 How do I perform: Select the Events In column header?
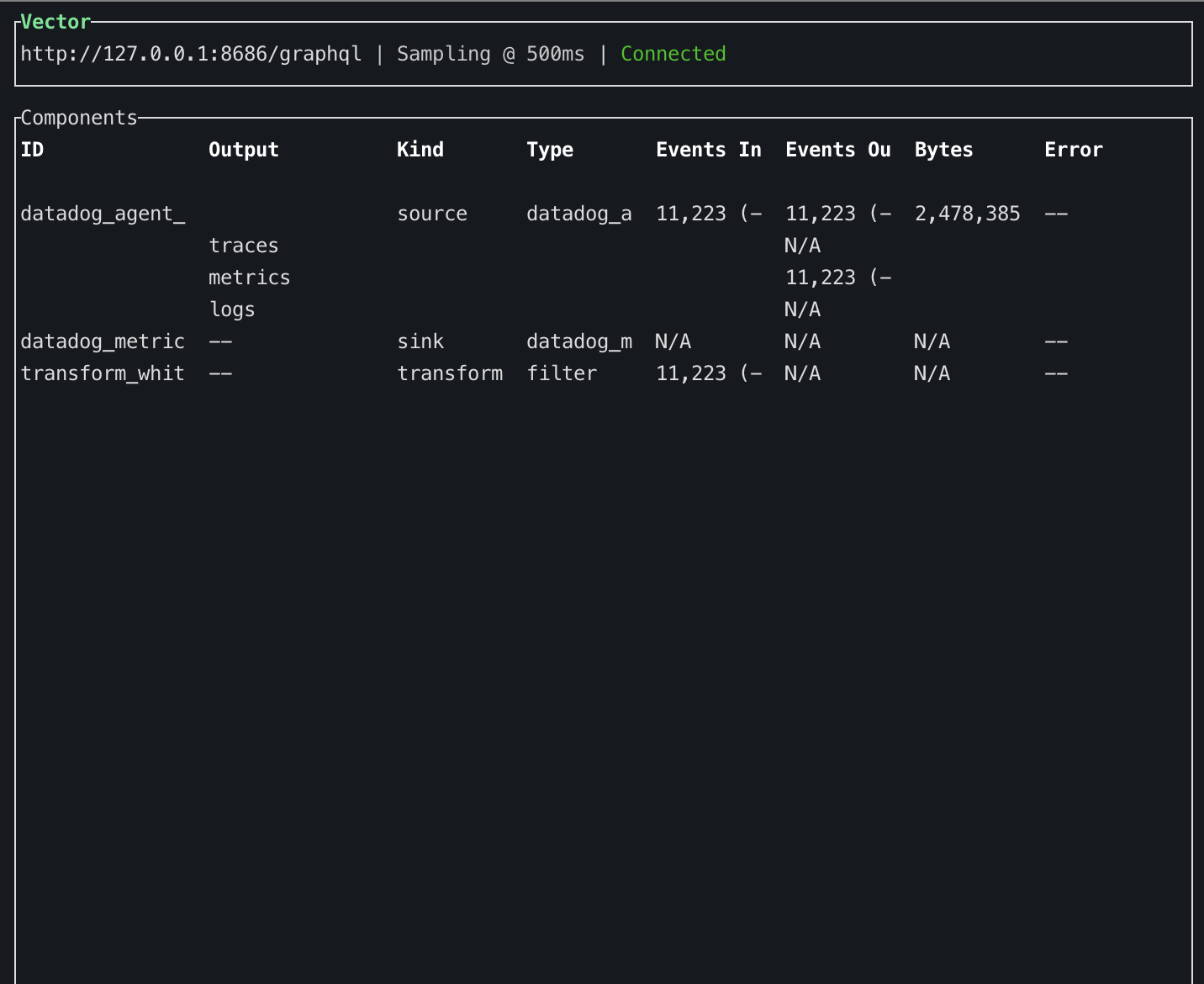tap(708, 150)
